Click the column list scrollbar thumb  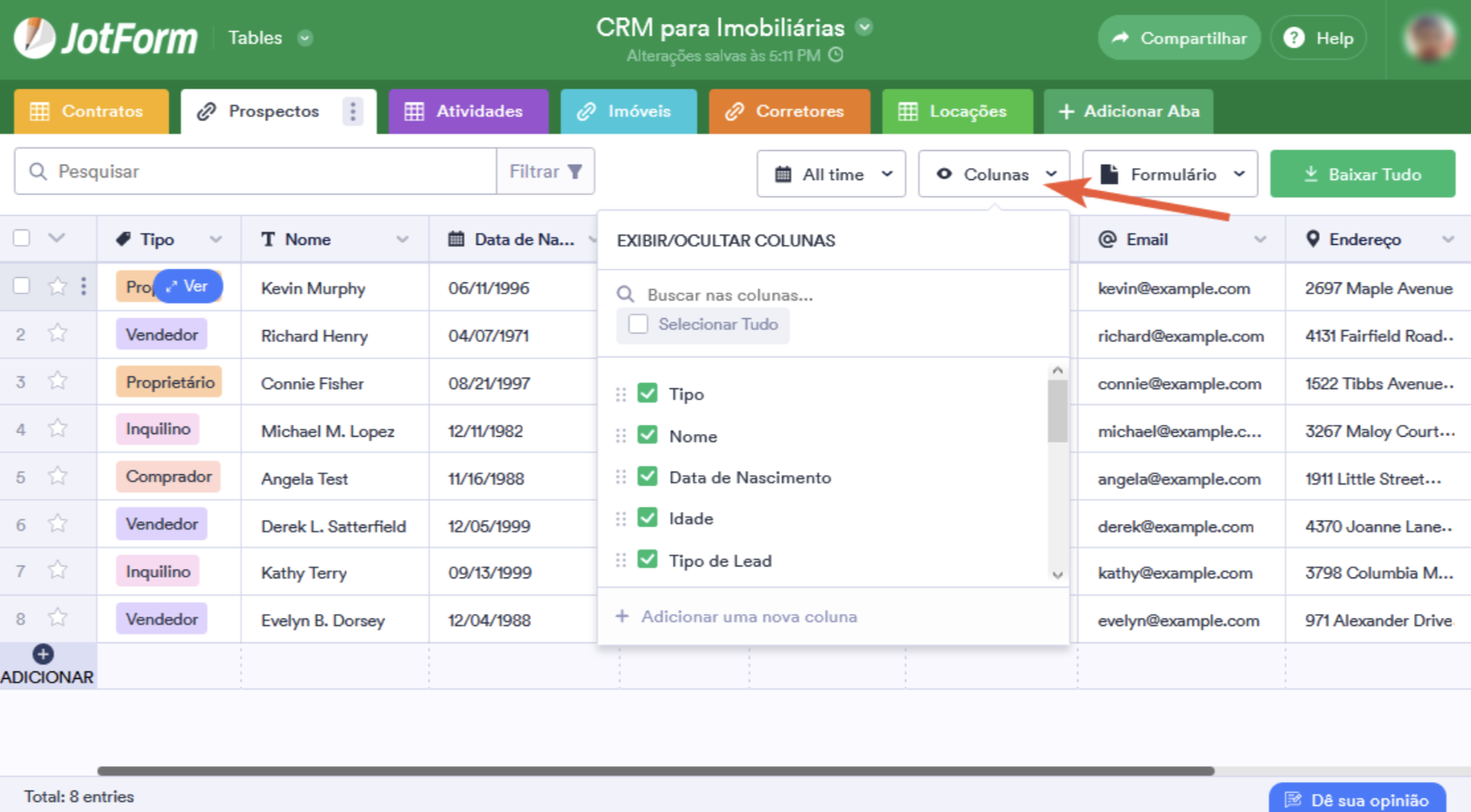[1058, 411]
